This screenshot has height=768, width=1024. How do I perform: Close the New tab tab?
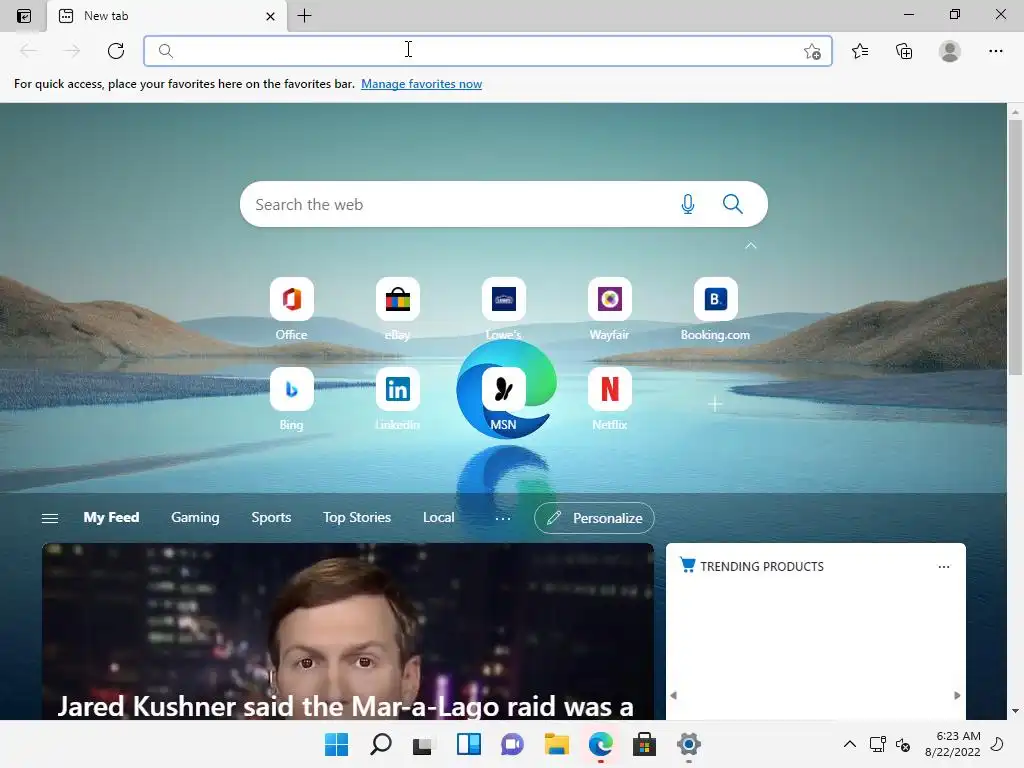point(270,16)
